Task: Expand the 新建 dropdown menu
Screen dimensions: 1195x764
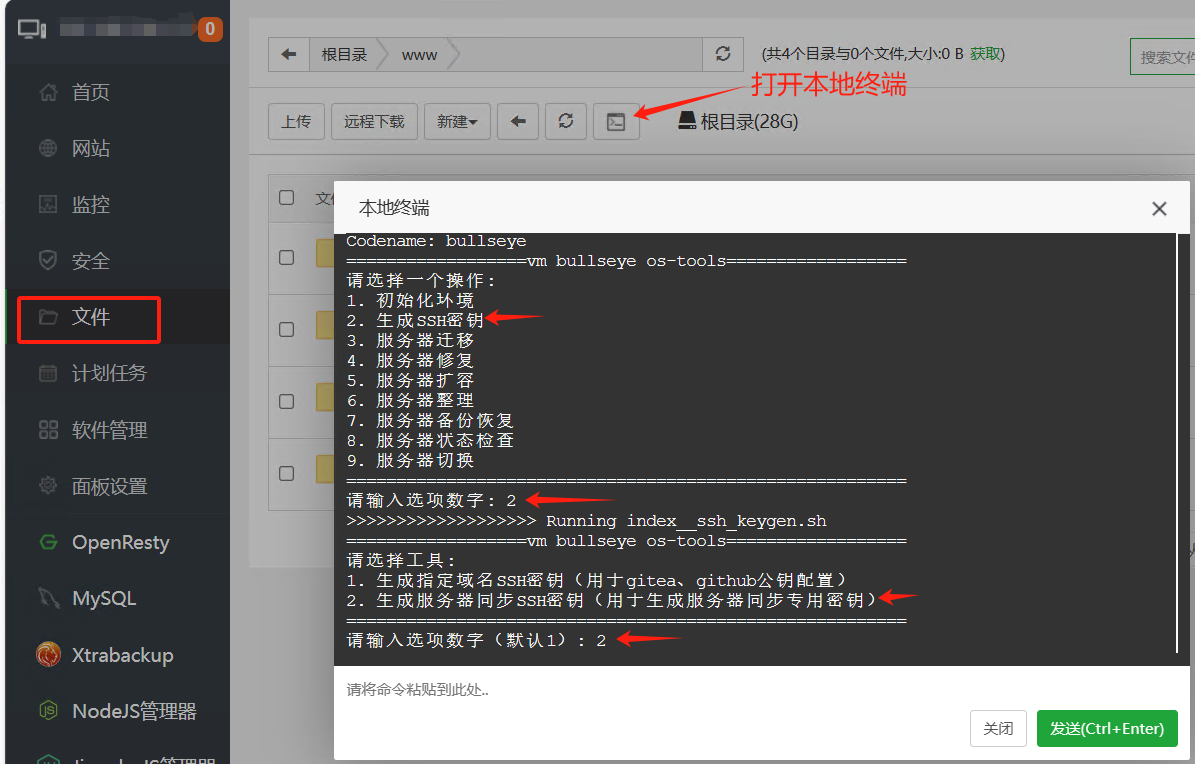Action: pos(457,121)
